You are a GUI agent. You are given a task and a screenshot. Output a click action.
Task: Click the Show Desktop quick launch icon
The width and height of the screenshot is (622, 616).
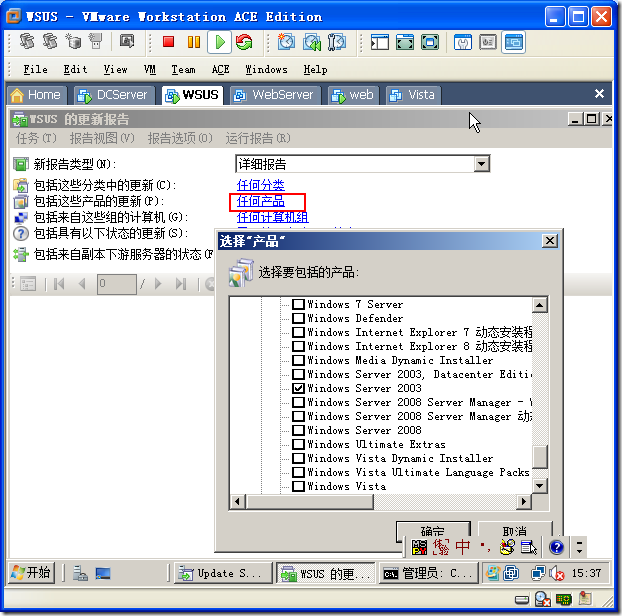(103, 574)
